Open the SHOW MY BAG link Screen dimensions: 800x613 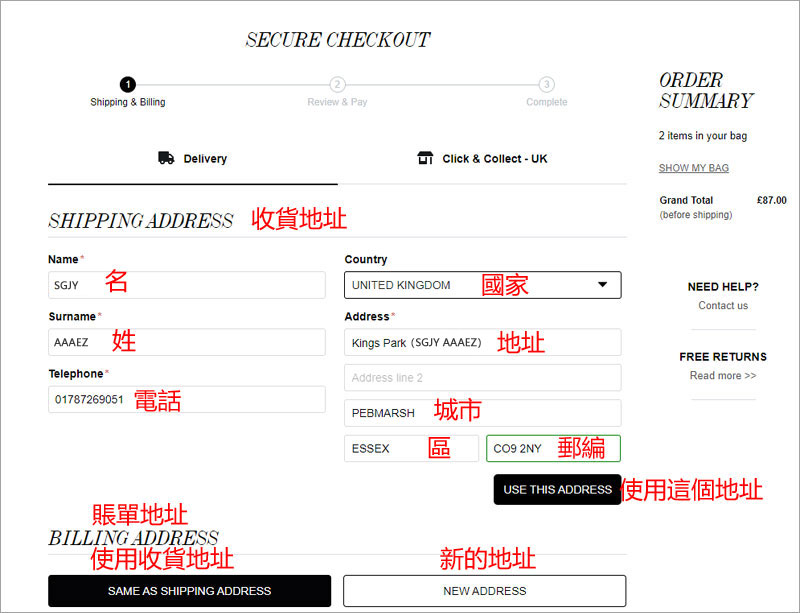click(693, 168)
